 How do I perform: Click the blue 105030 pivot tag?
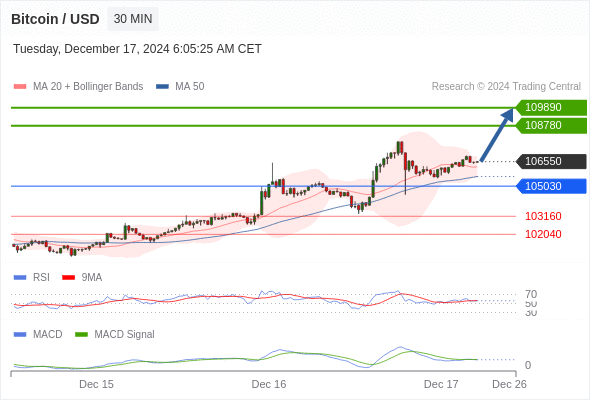point(551,186)
